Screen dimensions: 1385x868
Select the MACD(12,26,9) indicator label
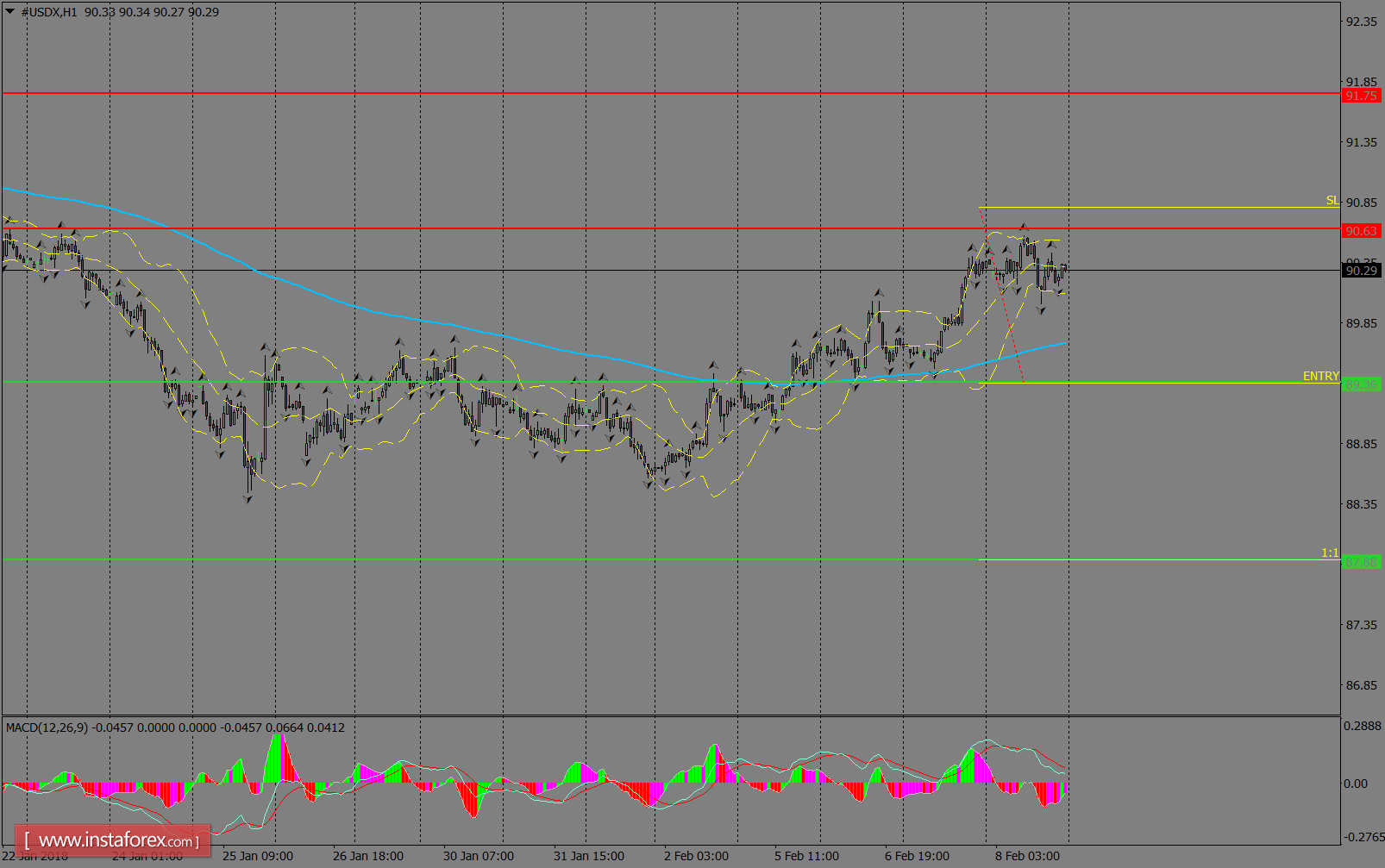coord(47,727)
